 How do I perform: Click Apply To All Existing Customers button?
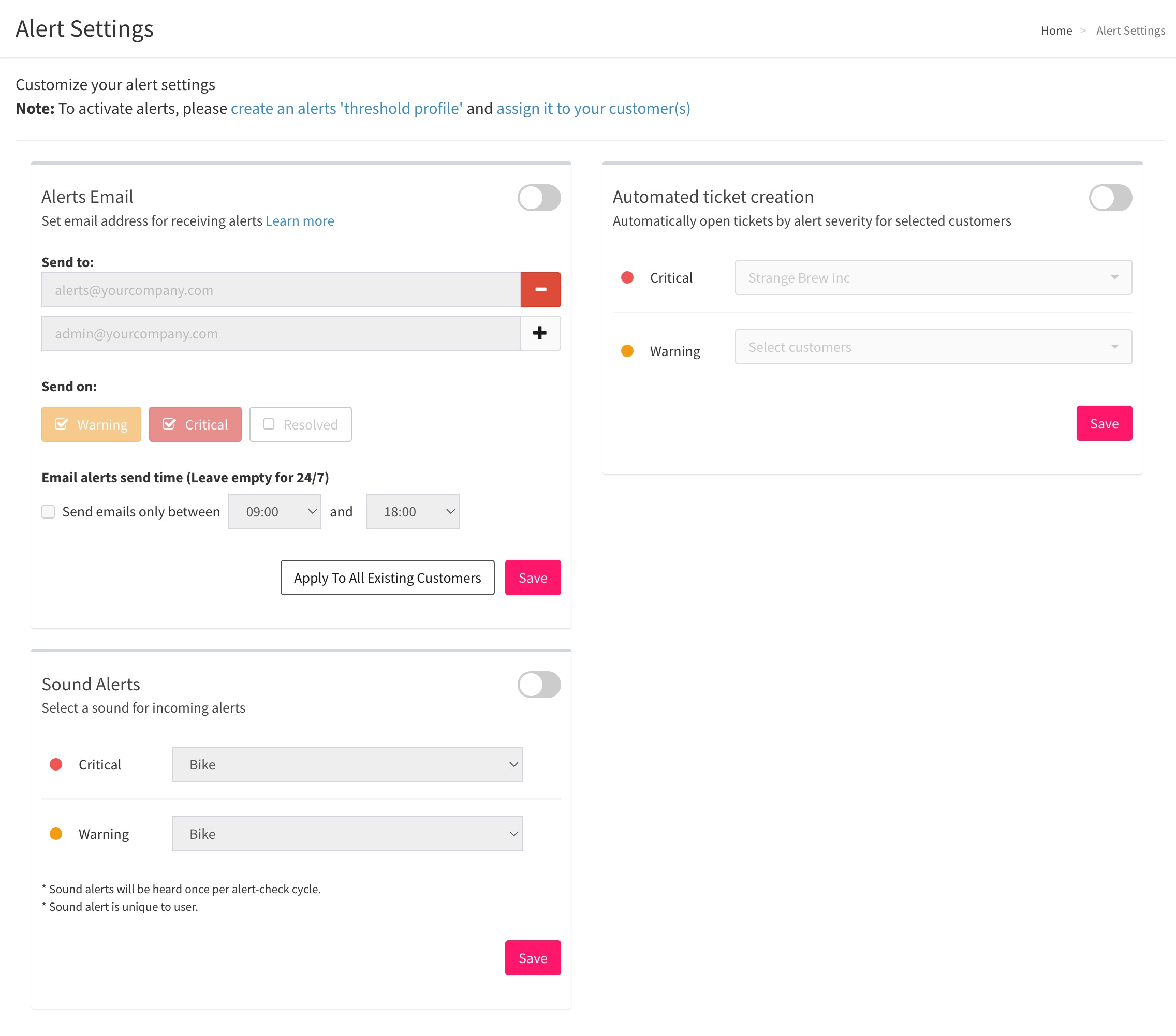387,578
